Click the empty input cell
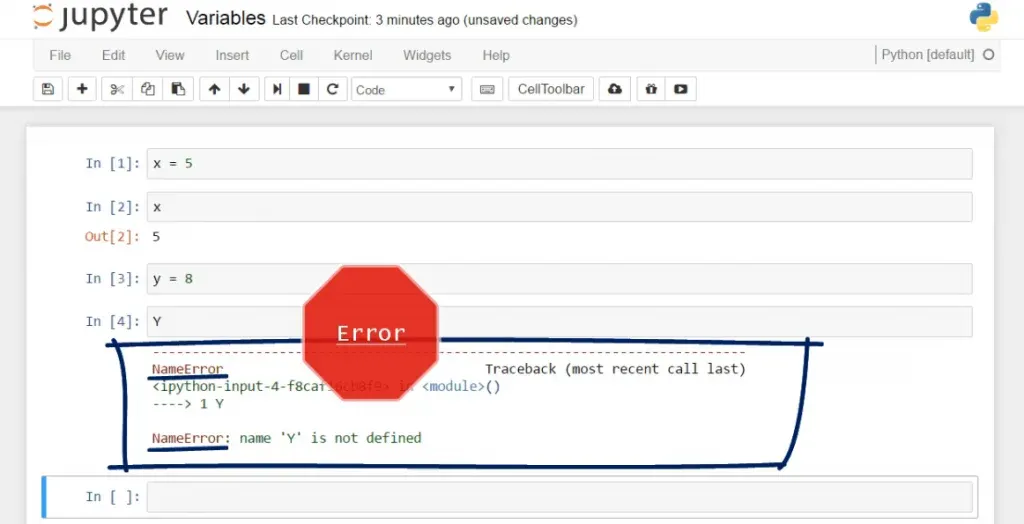Screen dimensions: 1024x524 (559, 497)
